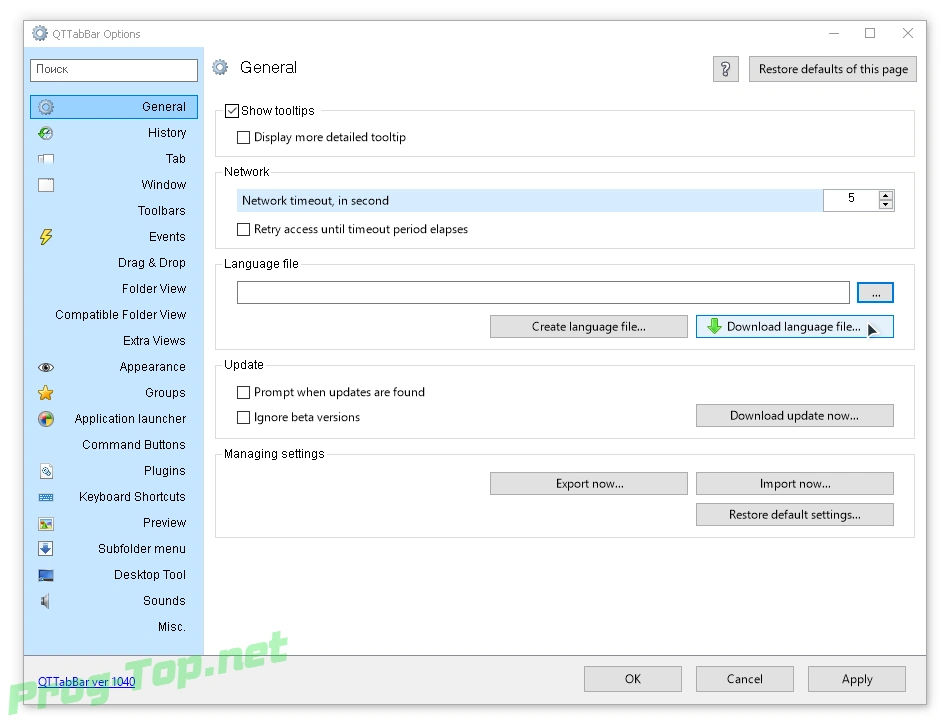This screenshot has height=725, width=950.
Task: Browse for language file with ellipsis button
Action: click(x=875, y=293)
